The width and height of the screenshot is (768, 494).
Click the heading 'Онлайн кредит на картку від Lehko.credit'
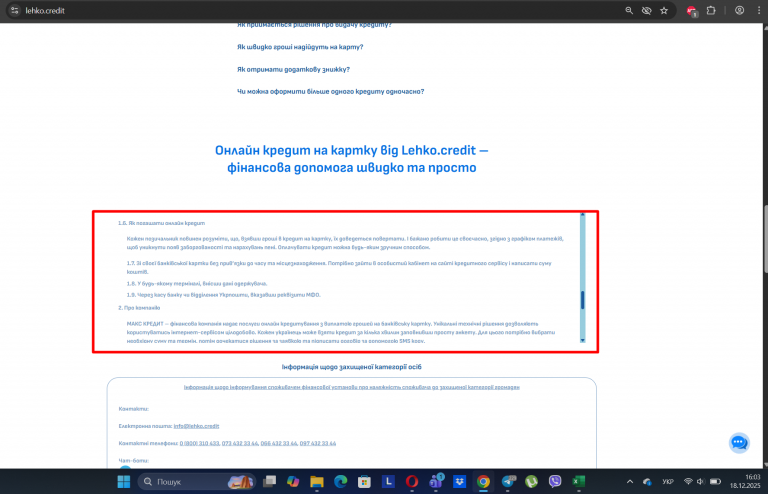351,150
